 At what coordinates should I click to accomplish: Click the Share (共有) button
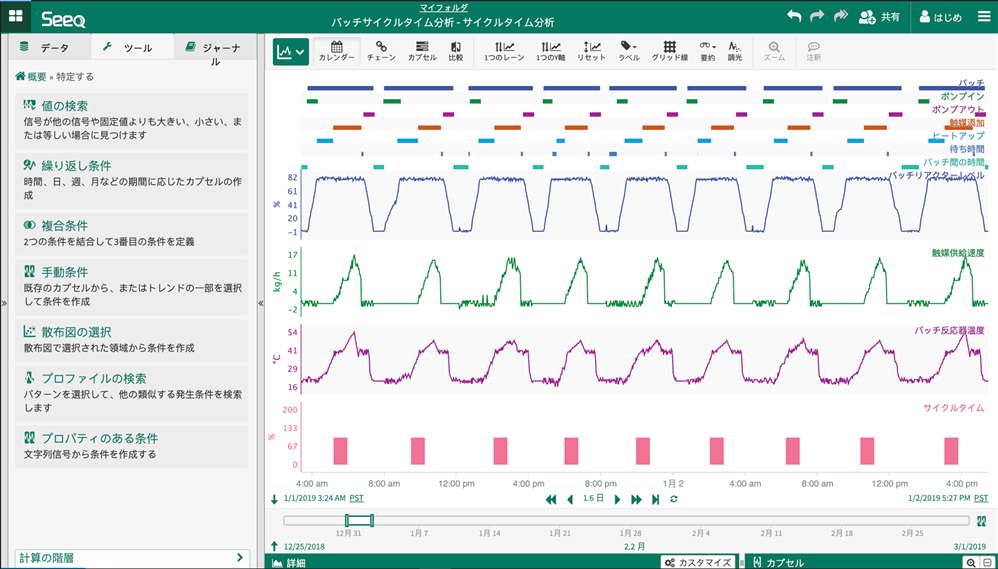[879, 17]
